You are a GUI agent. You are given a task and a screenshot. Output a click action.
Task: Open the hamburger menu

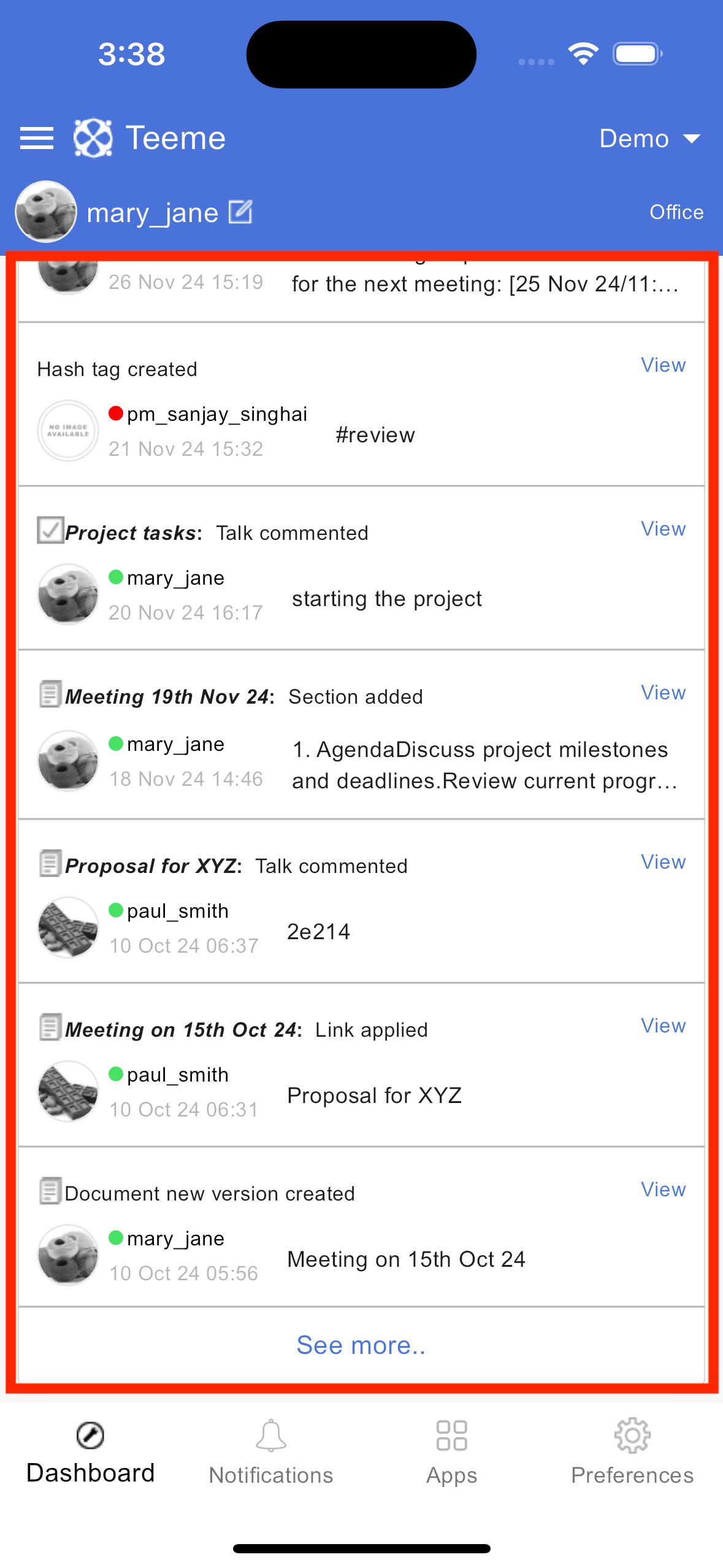(37, 138)
